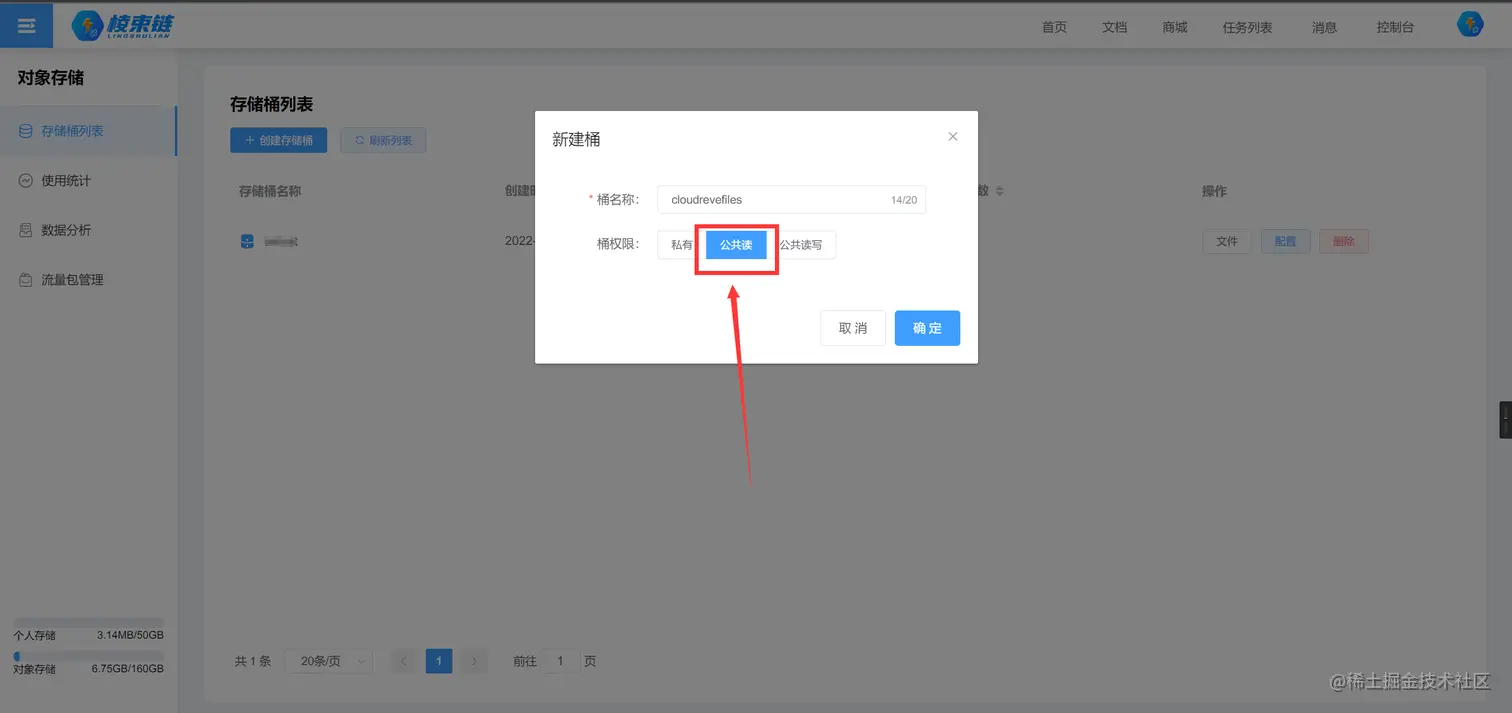Image resolution: width=1512 pixels, height=713 pixels.
Task: Click the sort arrows in table header
Action: pyautogui.click(x=998, y=191)
